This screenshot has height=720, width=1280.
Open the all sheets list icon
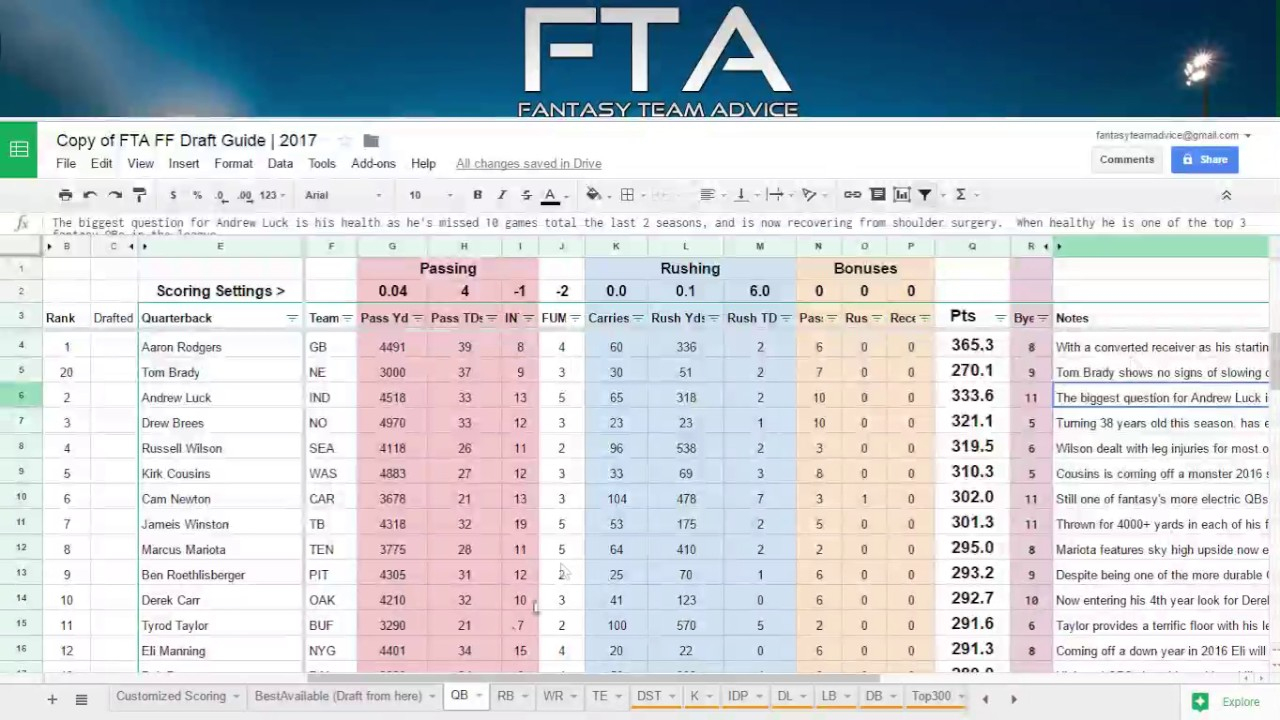(x=81, y=699)
